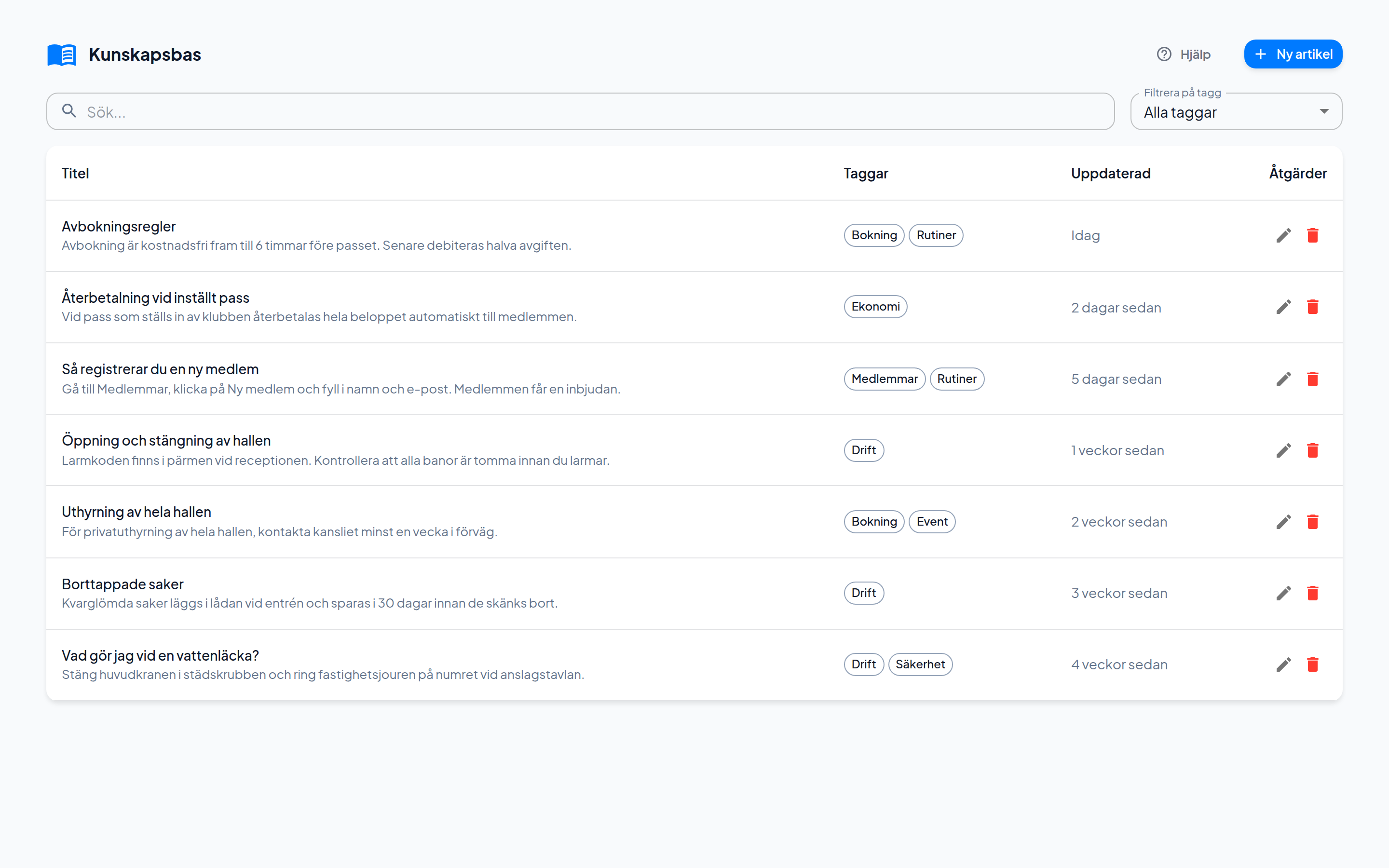The image size is (1389, 868).
Task: Click the 3 veckor sedan value
Action: tap(1119, 593)
